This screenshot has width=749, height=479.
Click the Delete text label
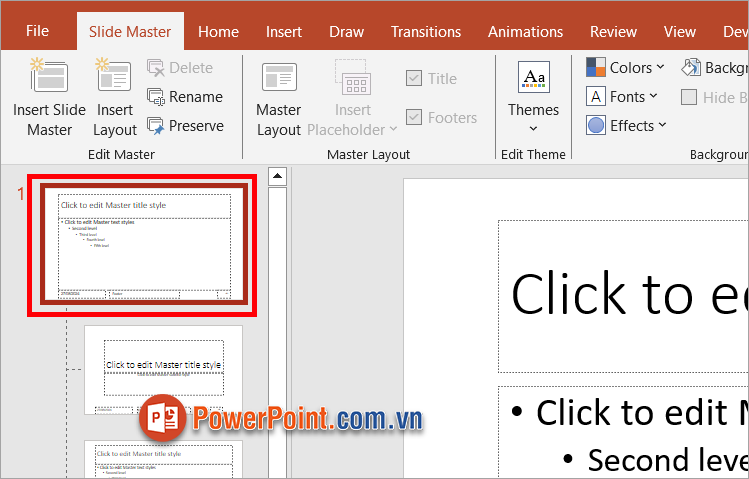click(191, 68)
